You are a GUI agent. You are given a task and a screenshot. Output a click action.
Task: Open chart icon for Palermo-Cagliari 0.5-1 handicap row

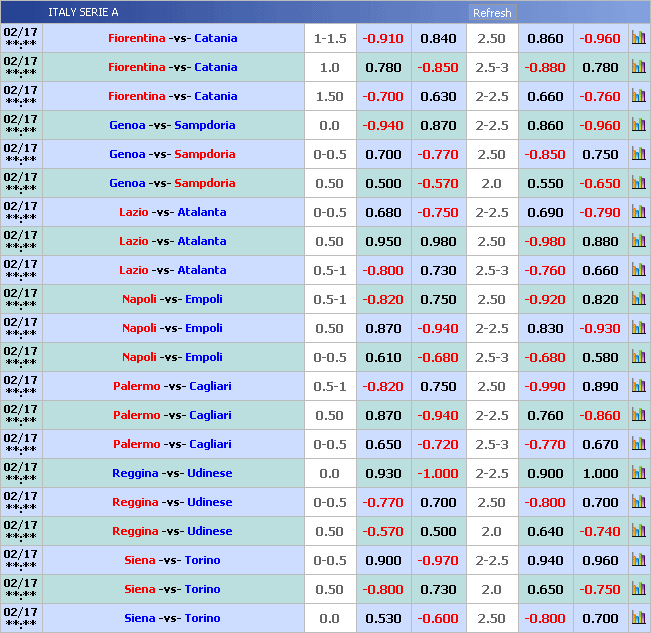coord(638,387)
